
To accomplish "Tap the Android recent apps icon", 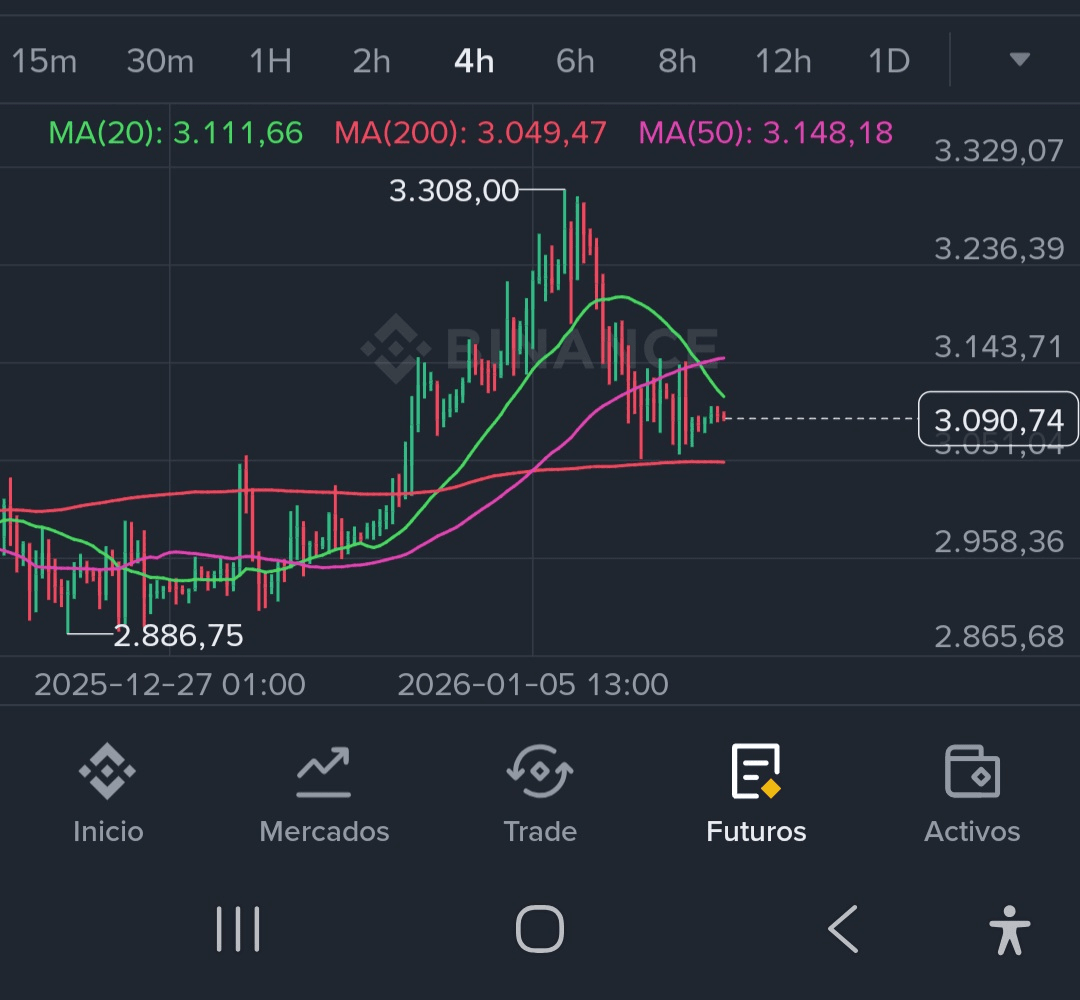I will [238, 929].
